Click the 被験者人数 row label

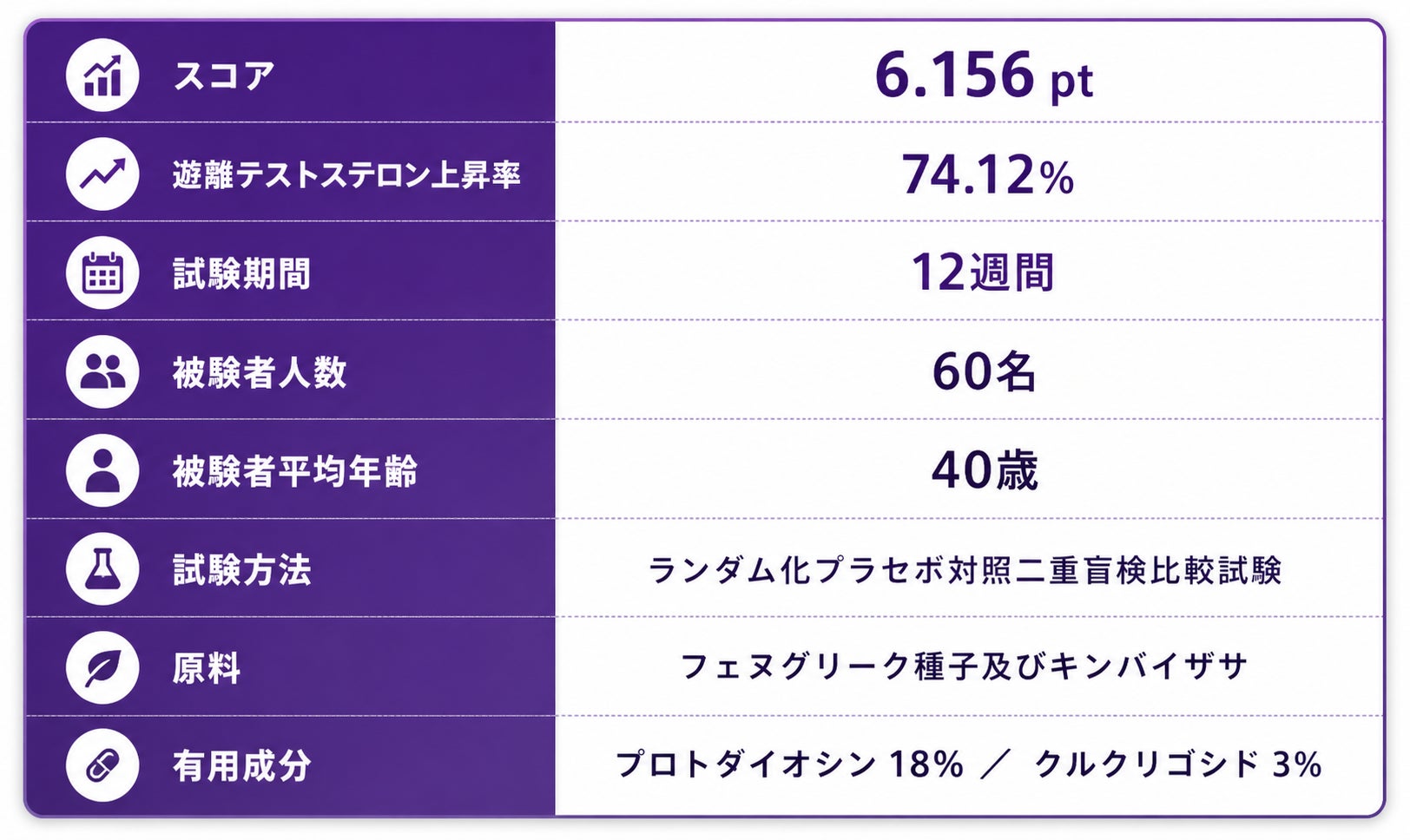tap(260, 373)
